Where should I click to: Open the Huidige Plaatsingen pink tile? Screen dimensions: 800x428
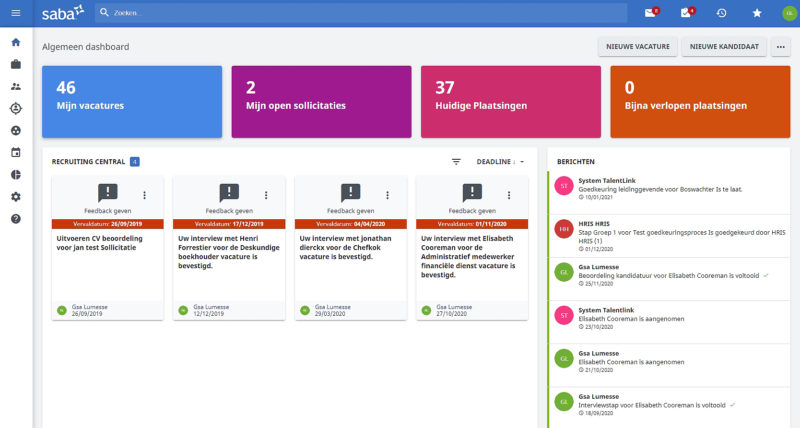(511, 101)
